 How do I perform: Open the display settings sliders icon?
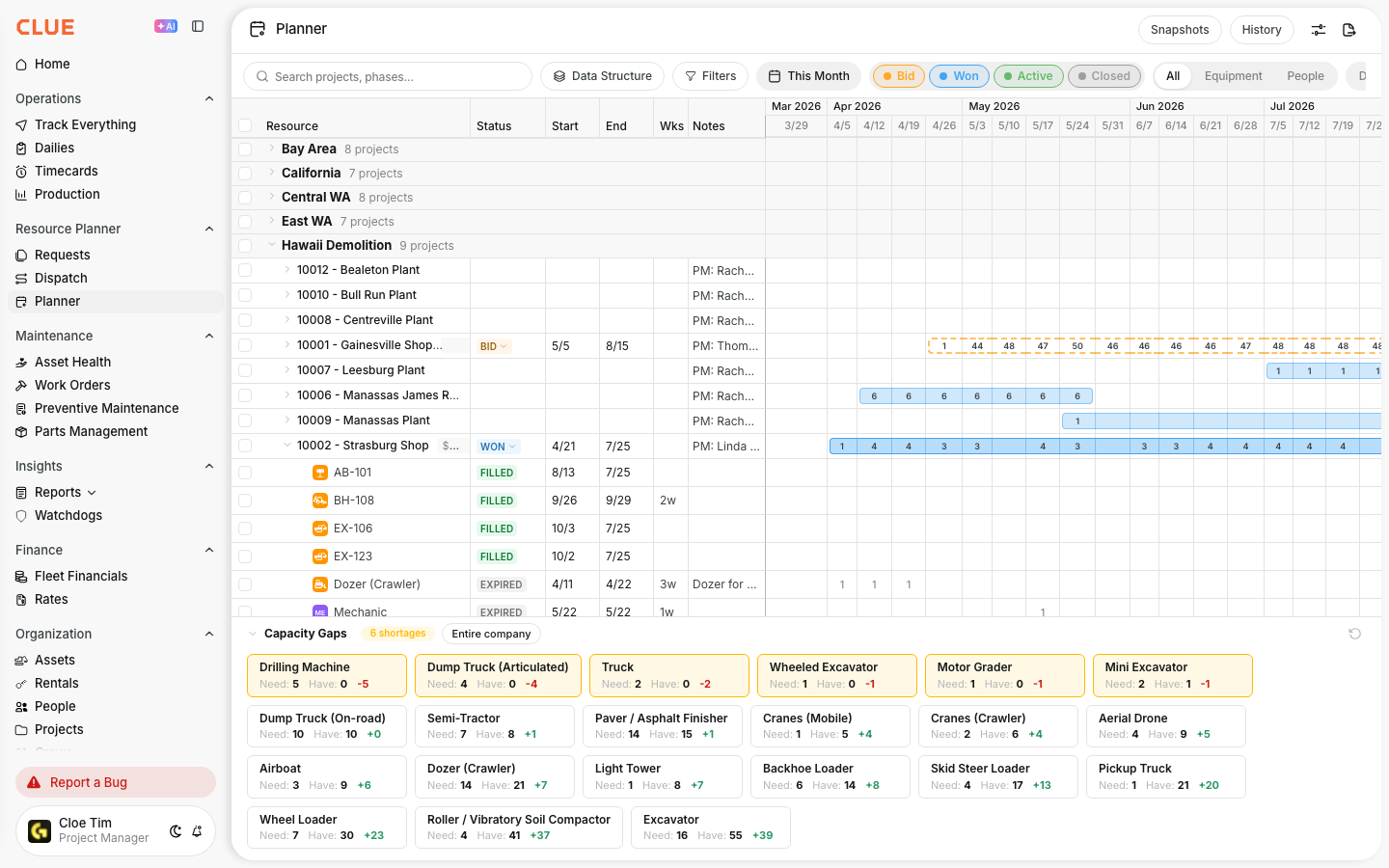(1319, 30)
